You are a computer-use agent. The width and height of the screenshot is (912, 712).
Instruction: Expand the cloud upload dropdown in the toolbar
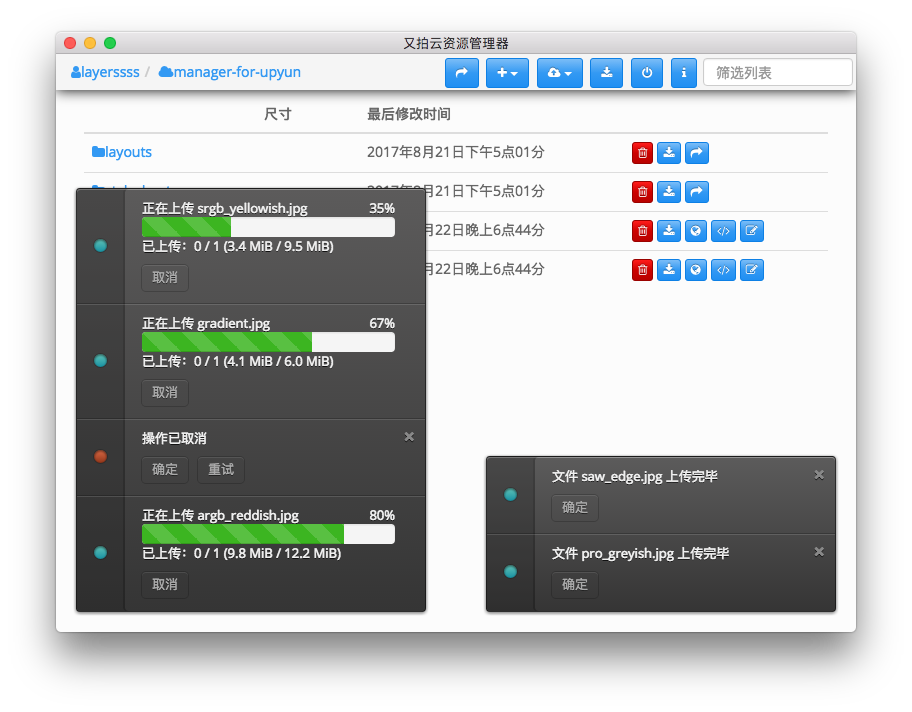560,73
